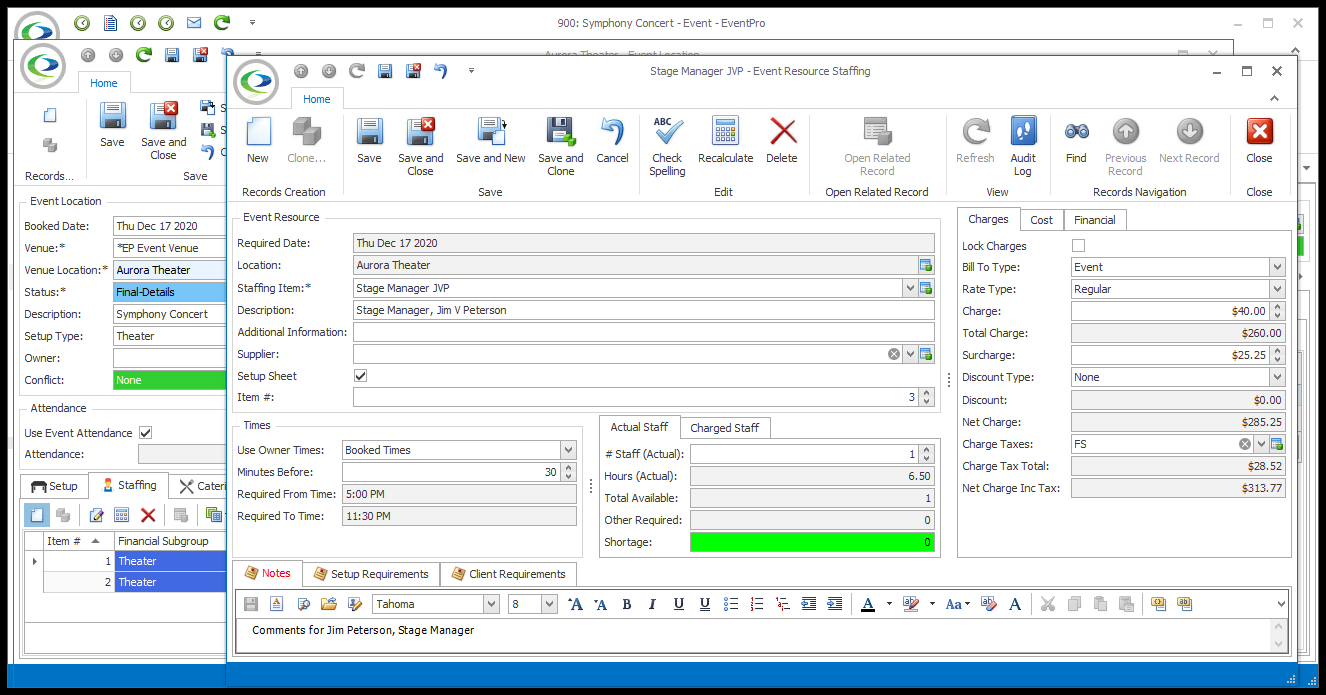Apply italic formatting in Notes toolbar
1326x695 pixels.
(x=653, y=604)
